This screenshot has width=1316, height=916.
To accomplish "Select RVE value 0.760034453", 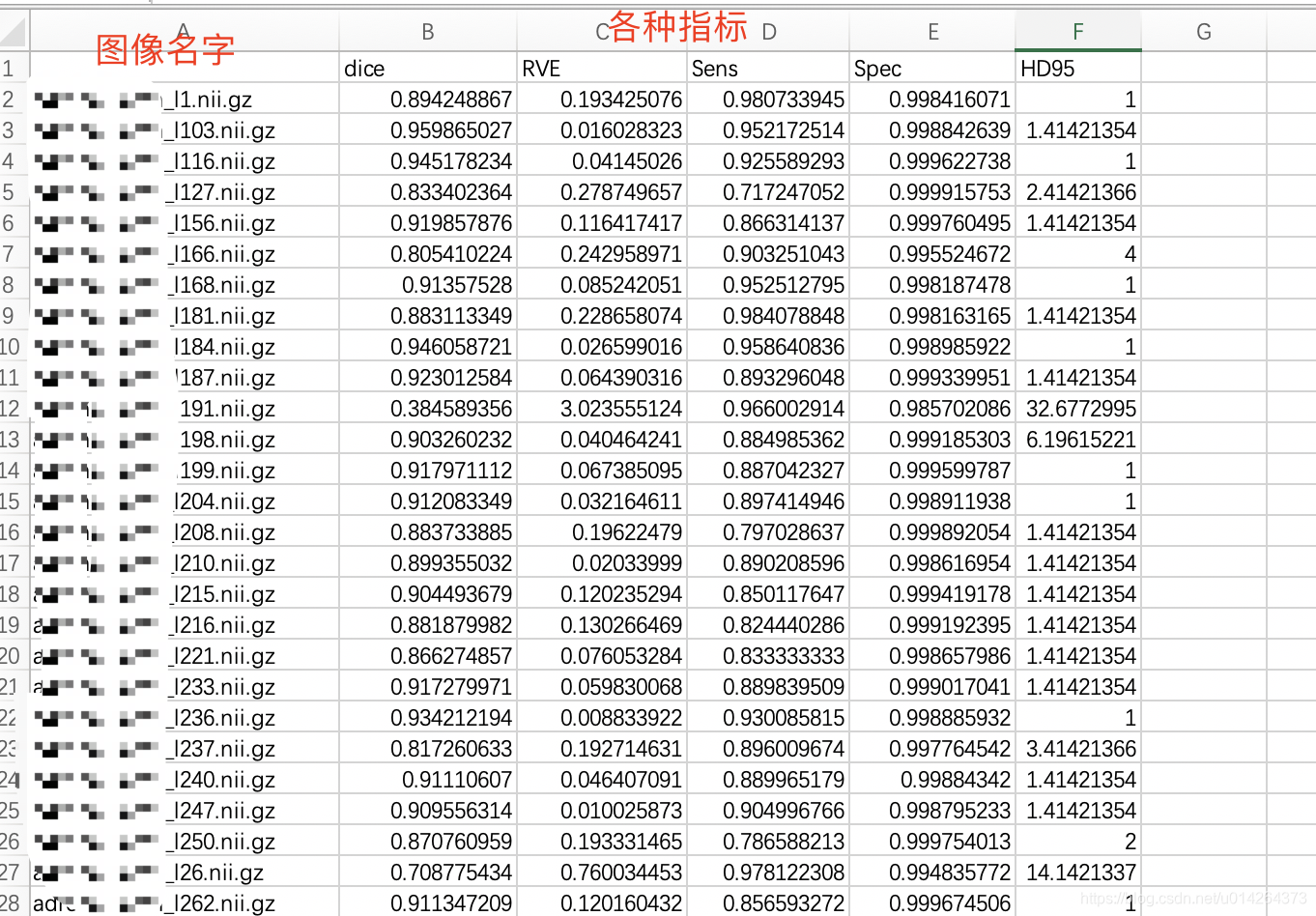I will tap(602, 873).
